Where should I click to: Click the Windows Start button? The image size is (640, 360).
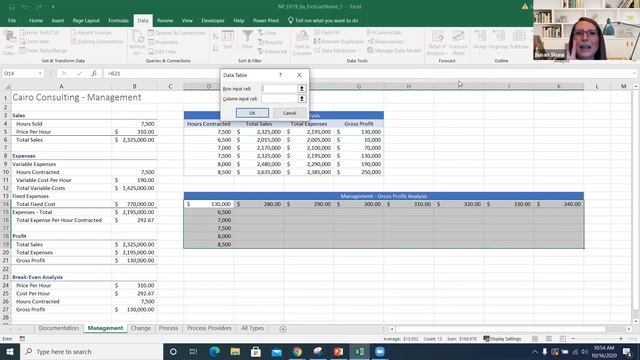coord(10,352)
